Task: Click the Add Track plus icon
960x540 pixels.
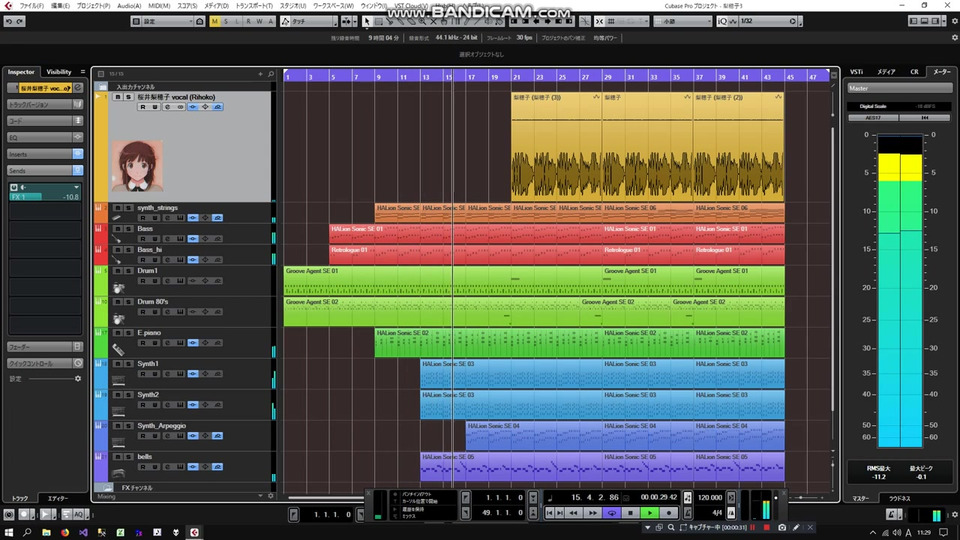Action: (260, 74)
